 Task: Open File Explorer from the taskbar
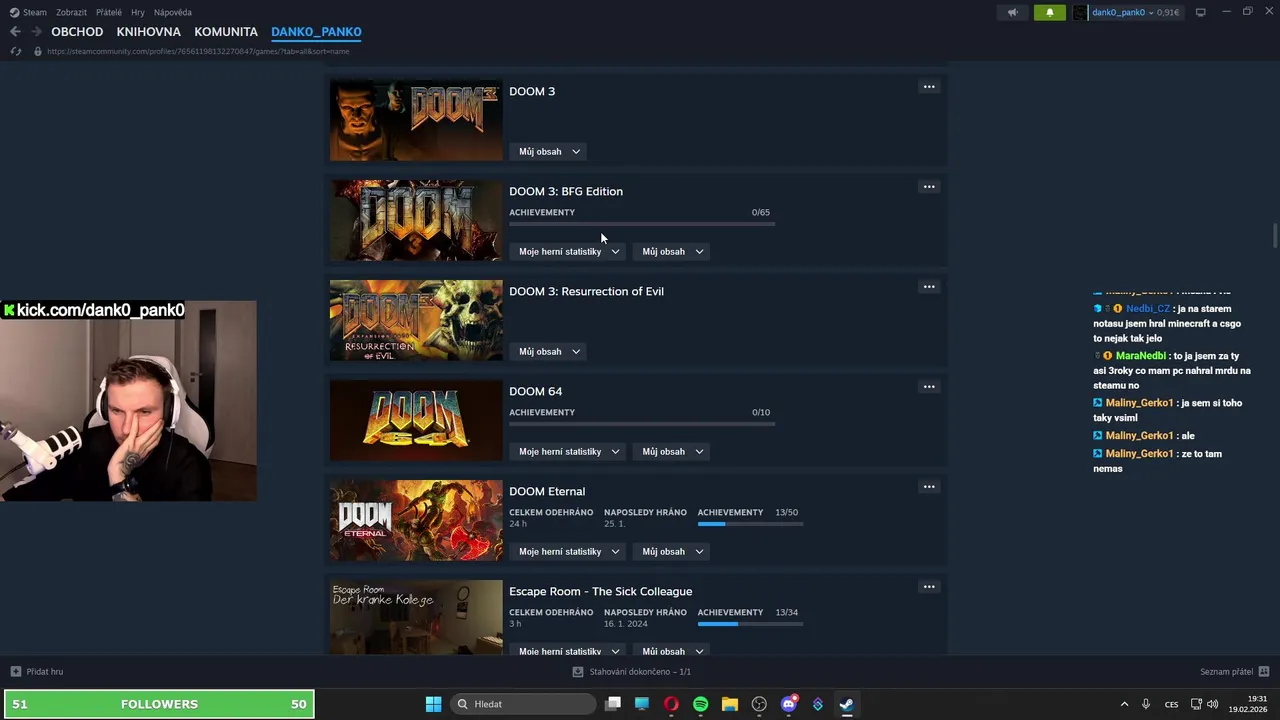click(x=730, y=704)
